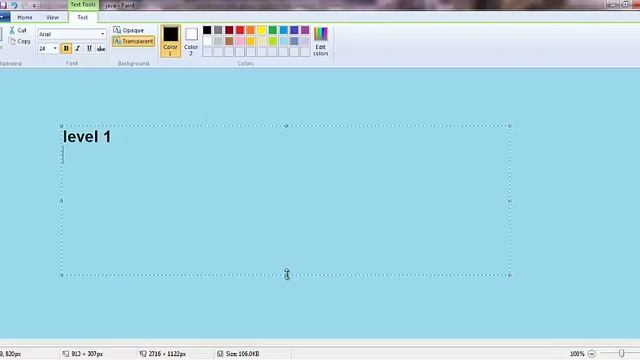The image size is (640, 360).
Task: Pick the gold color swatch
Action: tap(251, 41)
